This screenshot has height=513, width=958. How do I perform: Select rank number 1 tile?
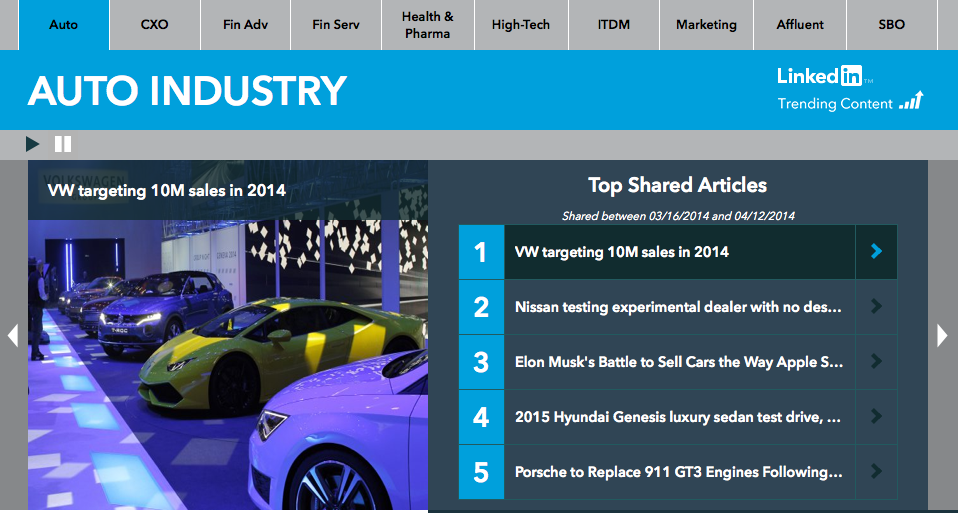tap(481, 252)
